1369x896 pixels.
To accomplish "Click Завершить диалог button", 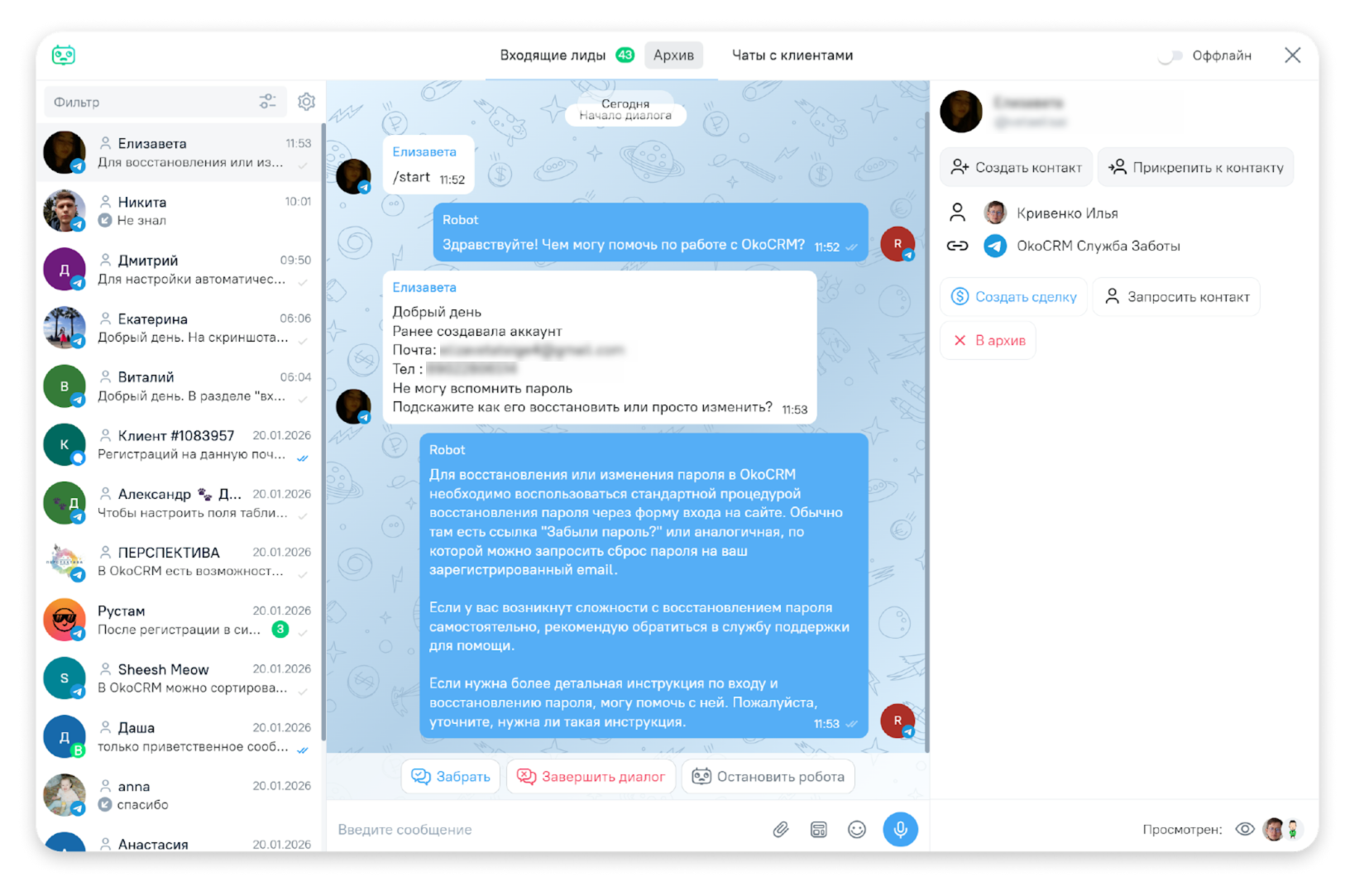I will [591, 776].
